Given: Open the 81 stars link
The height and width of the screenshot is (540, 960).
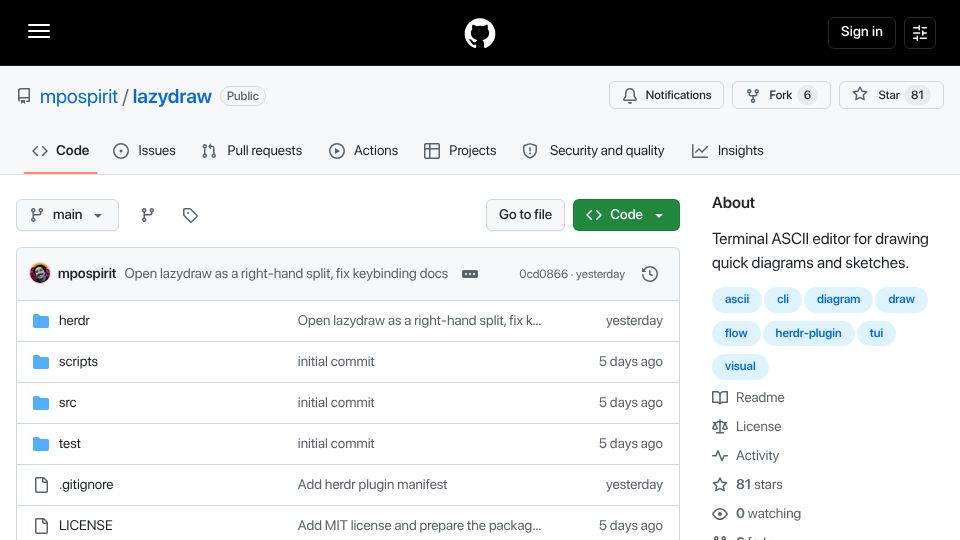Looking at the screenshot, I should click(747, 485).
